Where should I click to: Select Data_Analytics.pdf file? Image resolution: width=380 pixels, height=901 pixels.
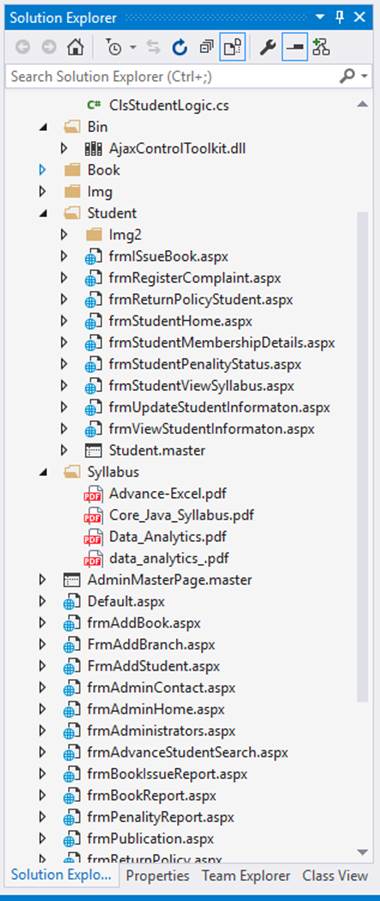tap(167, 537)
